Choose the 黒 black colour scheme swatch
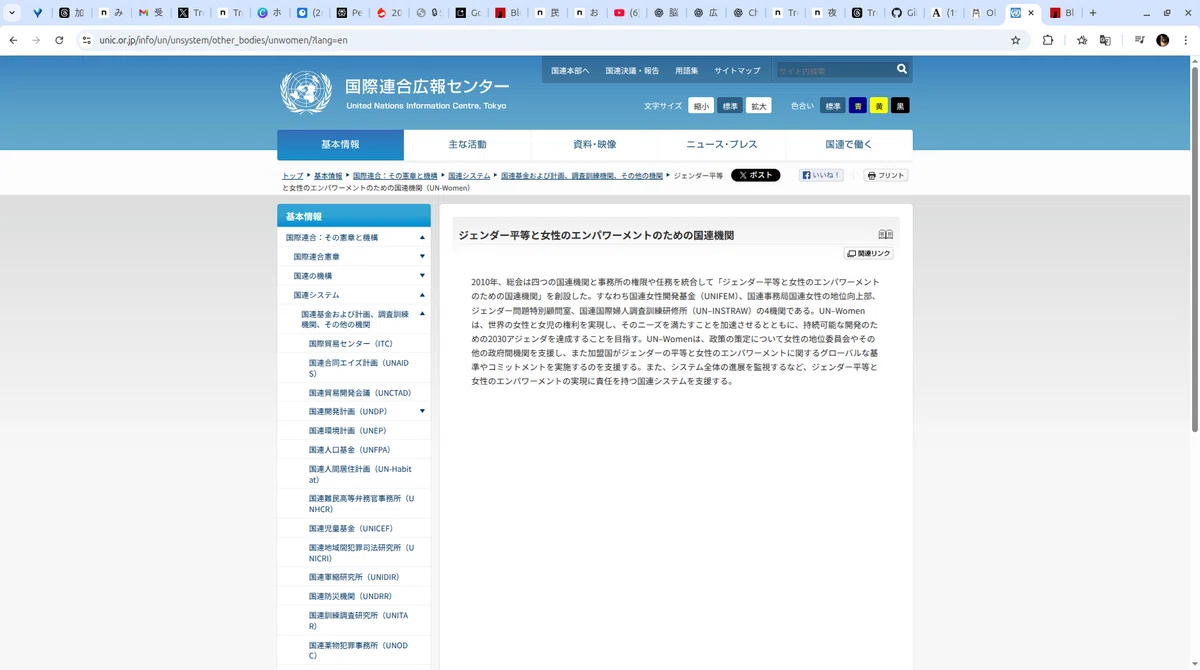Viewport: 1200px width, 670px height. pyautogui.click(x=900, y=106)
